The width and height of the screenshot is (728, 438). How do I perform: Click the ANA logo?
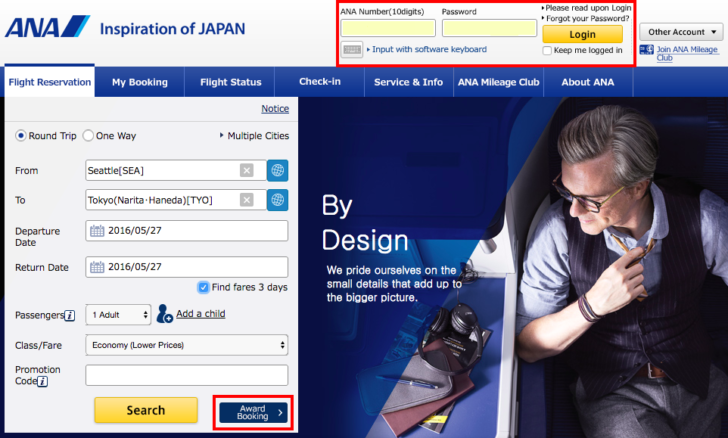pyautogui.click(x=47, y=26)
